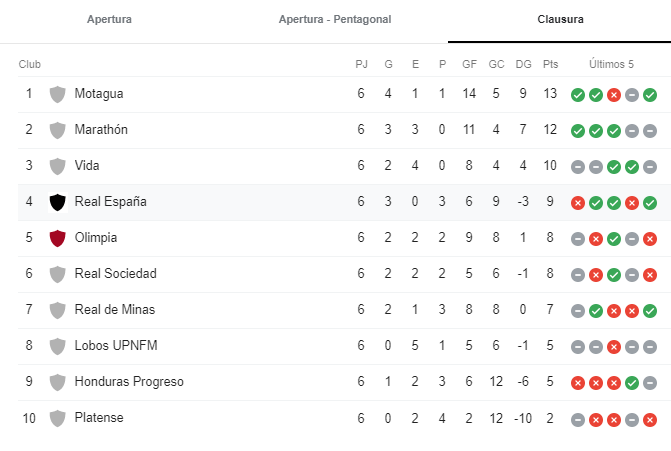Screen dimensions: 671x451
Task: Open the Real de Minas team link
Action: click(115, 309)
